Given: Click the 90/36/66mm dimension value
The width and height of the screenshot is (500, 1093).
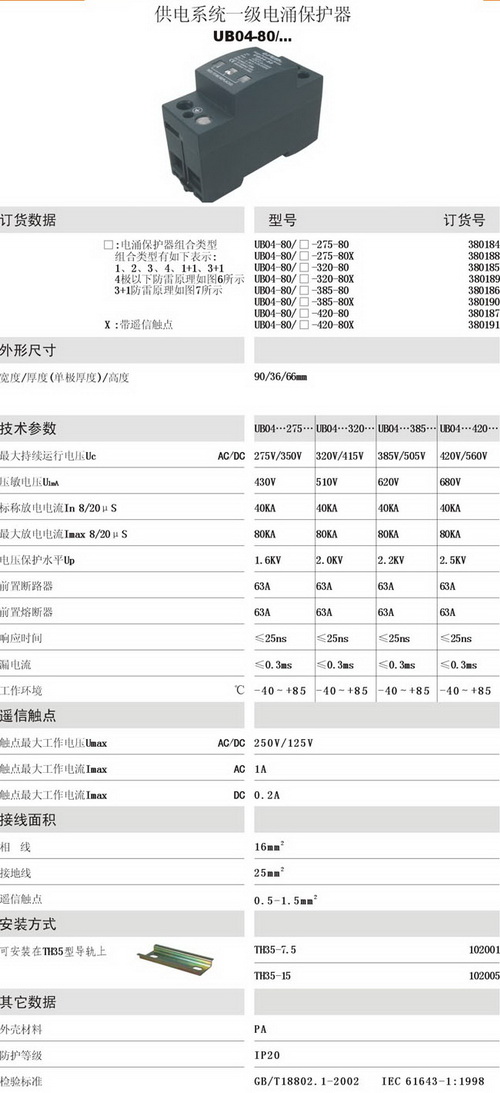Looking at the screenshot, I should 280,377.
